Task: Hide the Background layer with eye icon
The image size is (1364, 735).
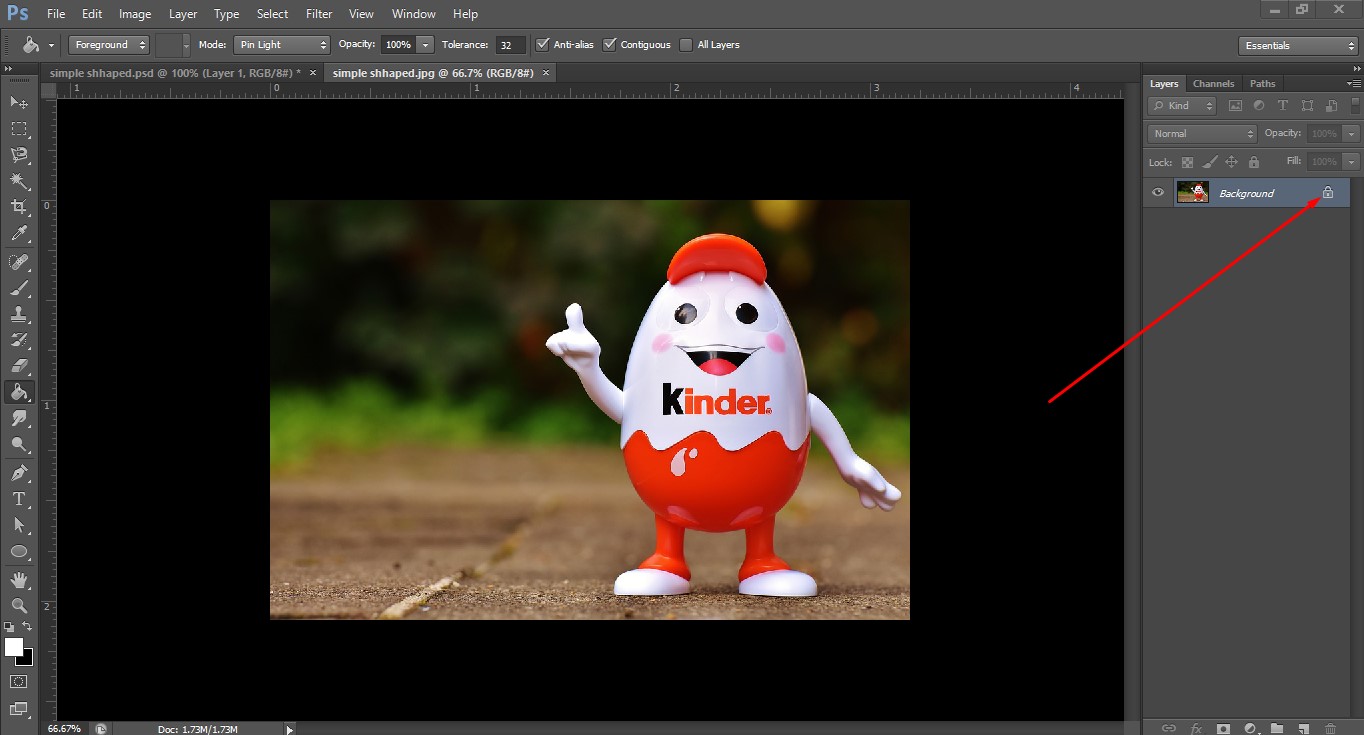Action: (1158, 193)
